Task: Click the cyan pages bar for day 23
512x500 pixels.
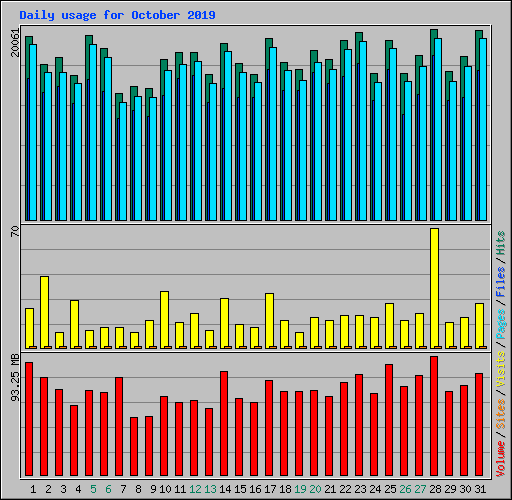Action: (363, 131)
